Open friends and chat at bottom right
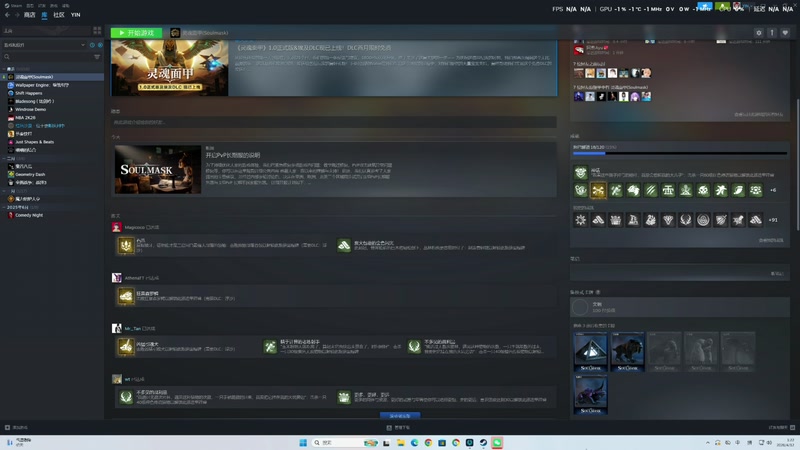Viewport: 800px width, 450px height. click(781, 428)
